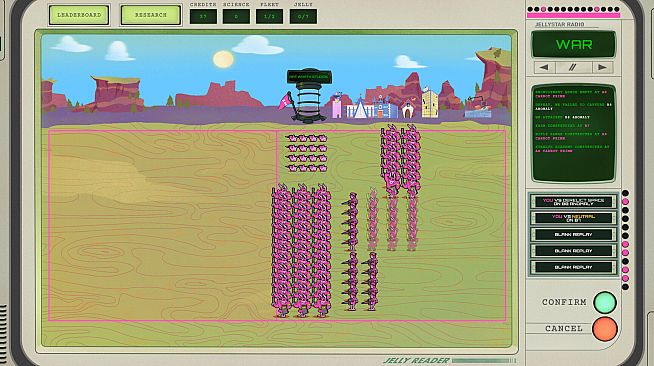Image resolution: width=654 pixels, height=366 pixels.
Task: Select the small pink unit squad formation
Action: pos(307,153)
